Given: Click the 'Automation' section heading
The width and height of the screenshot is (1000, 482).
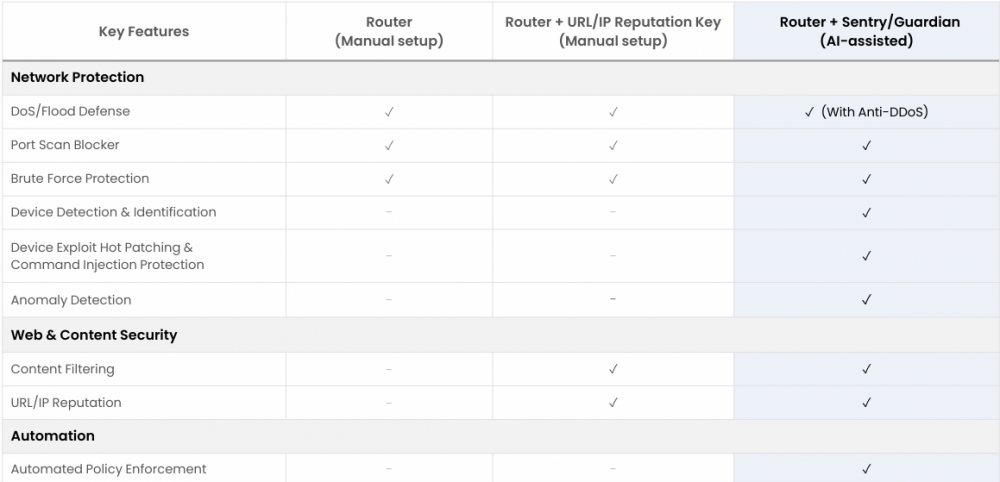Looking at the screenshot, I should [53, 436].
